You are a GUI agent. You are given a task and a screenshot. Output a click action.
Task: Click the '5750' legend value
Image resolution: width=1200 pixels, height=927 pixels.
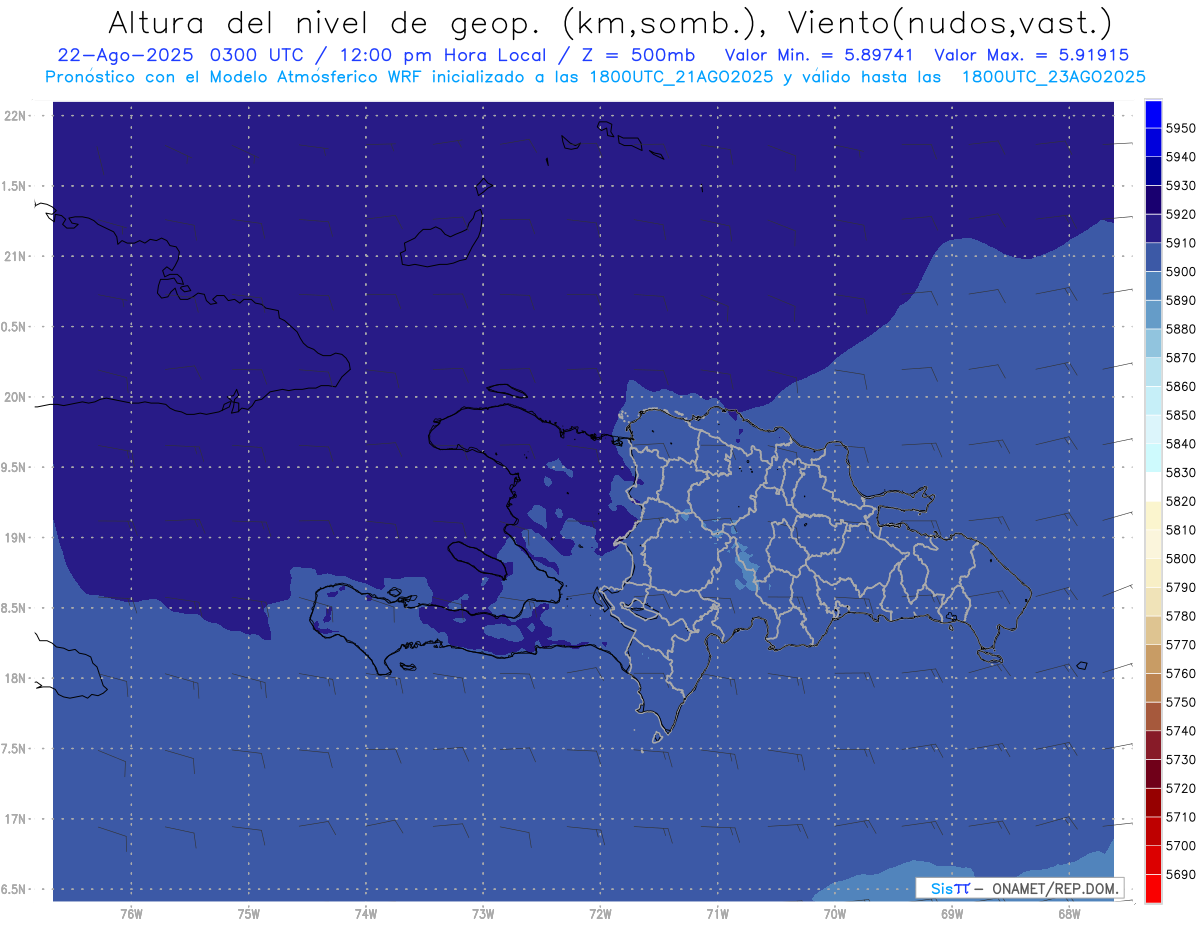[1181, 702]
